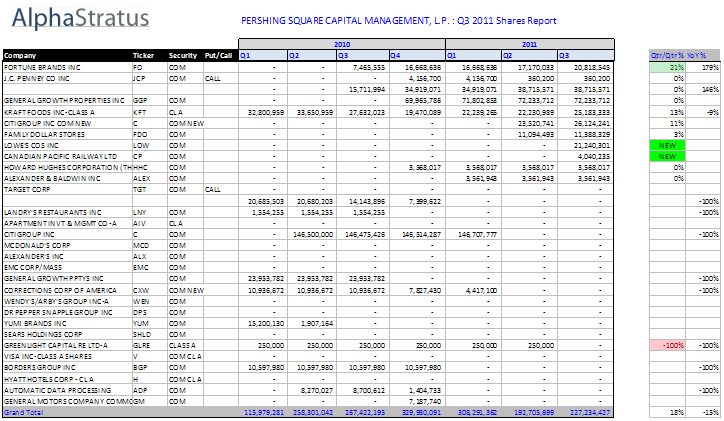Image resolution: width=724 pixels, height=421 pixels.
Task: Click the Qtr/Qtr% header
Action: pos(667,55)
